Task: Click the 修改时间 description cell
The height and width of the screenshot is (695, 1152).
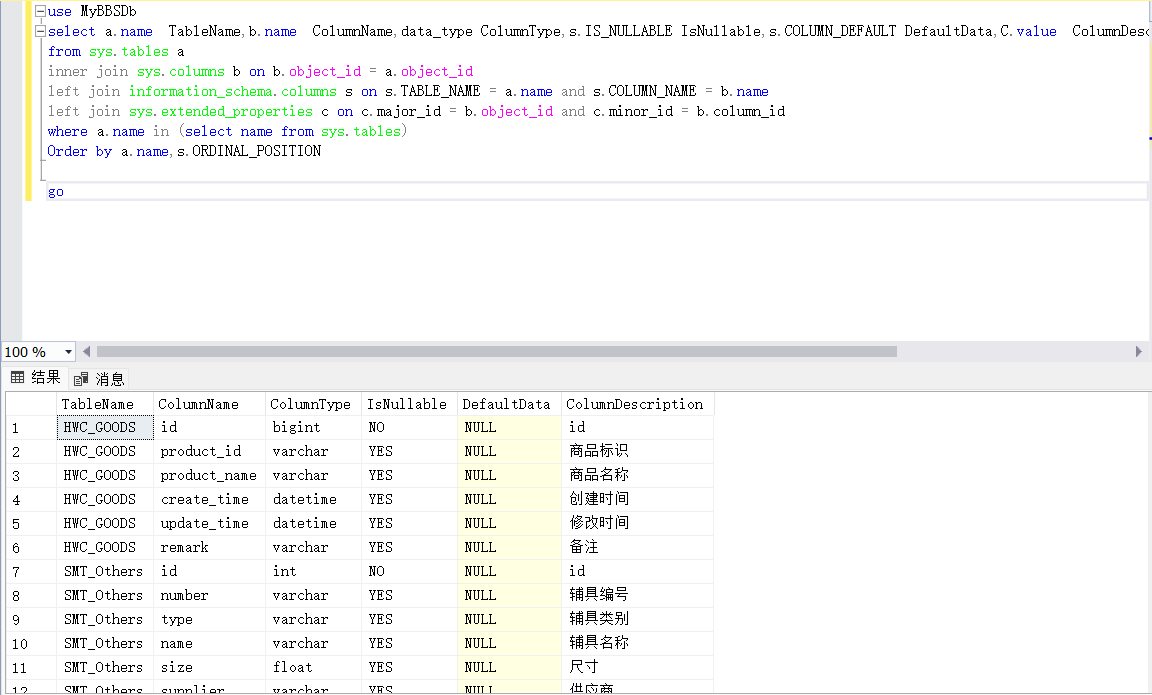Action: pyautogui.click(x=638, y=524)
